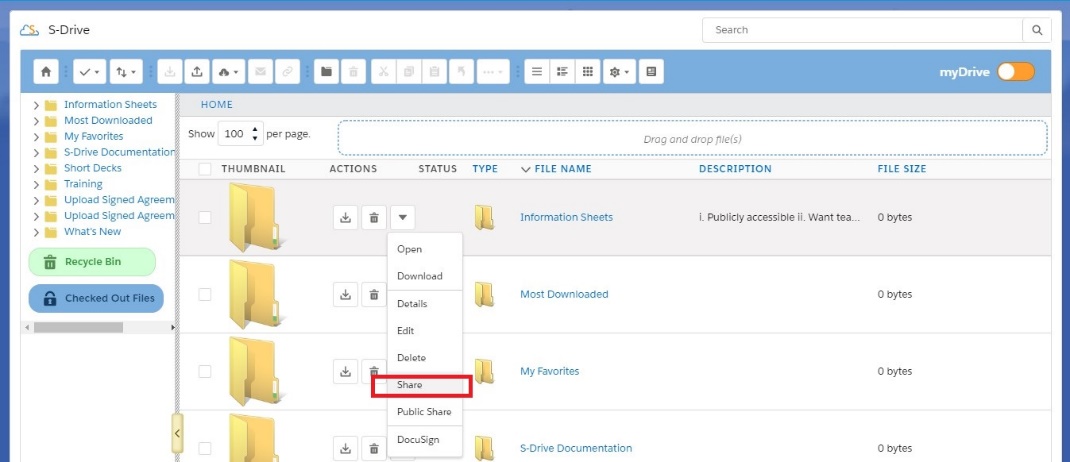
Task: Delete the Most Downloaded folder row icon
Action: coord(374,295)
